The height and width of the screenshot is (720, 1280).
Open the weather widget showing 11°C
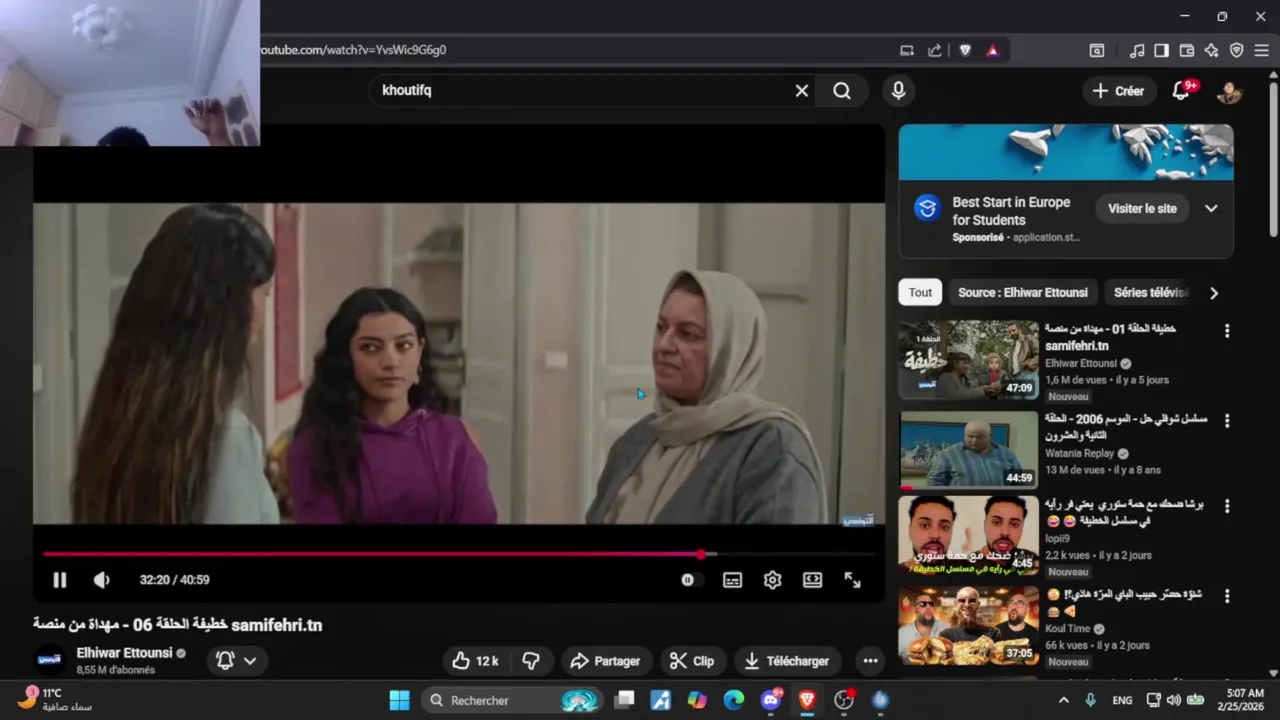click(x=55, y=699)
